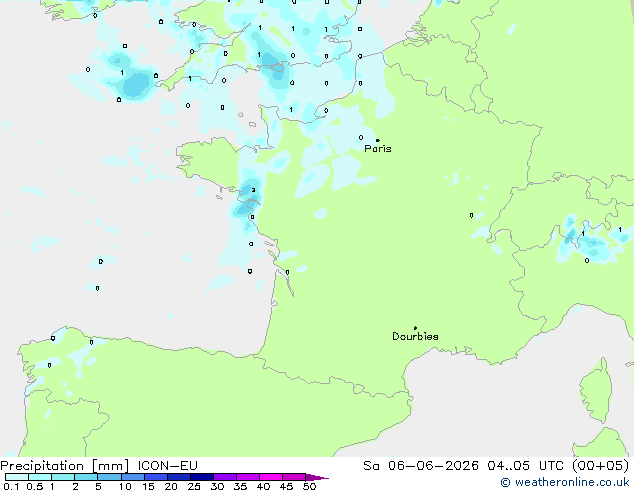Click the 20–25 mm legend color
The height and width of the screenshot is (490, 634).
[178, 477]
